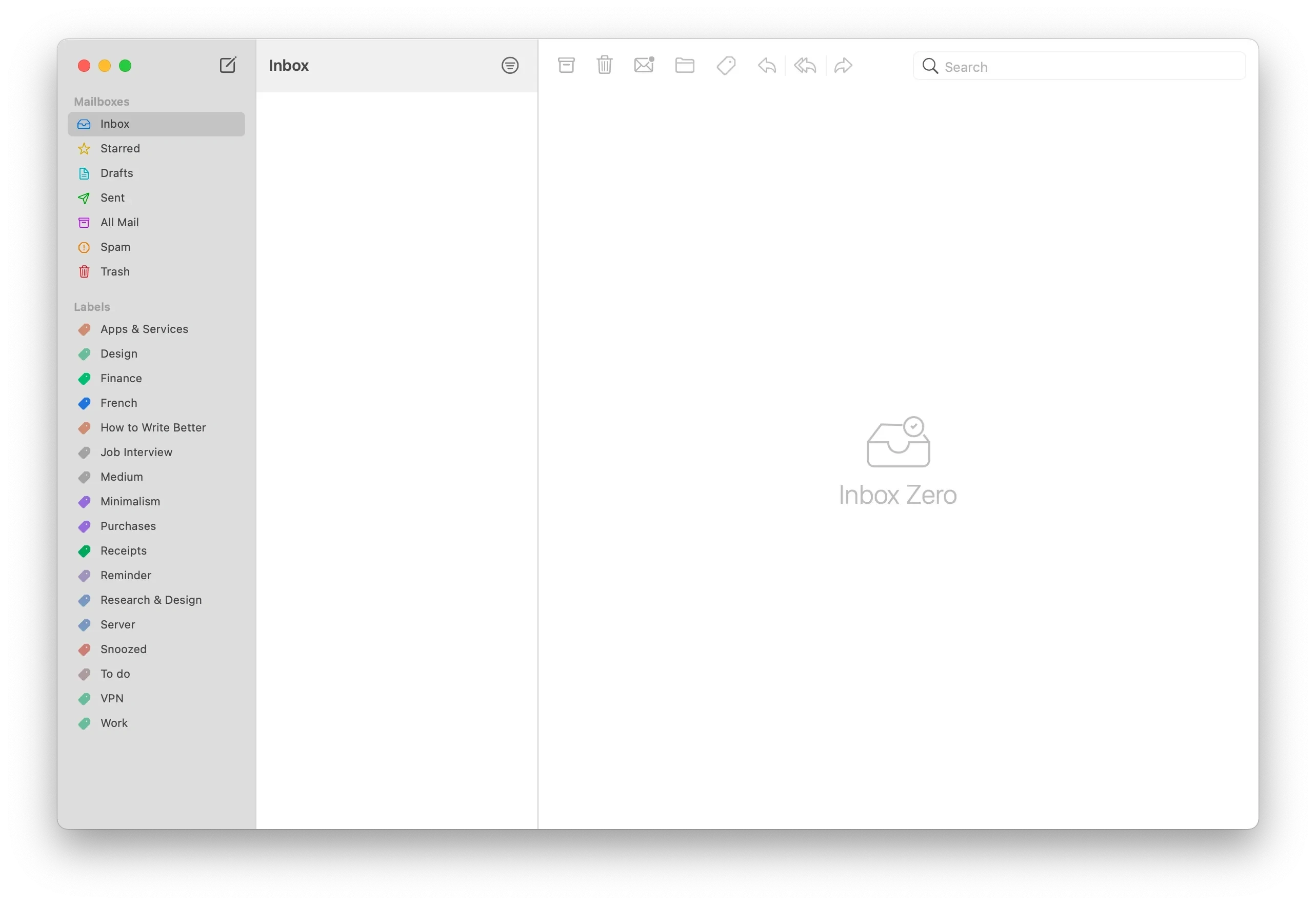Click the delete trash icon
This screenshot has height=905, width=1316.
click(604, 64)
